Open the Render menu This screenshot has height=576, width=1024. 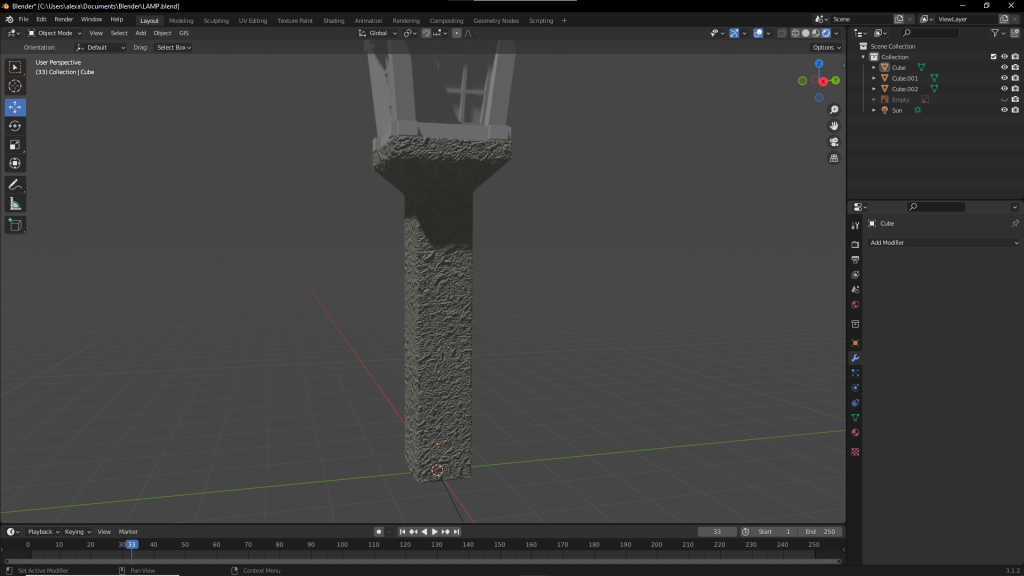[63, 19]
